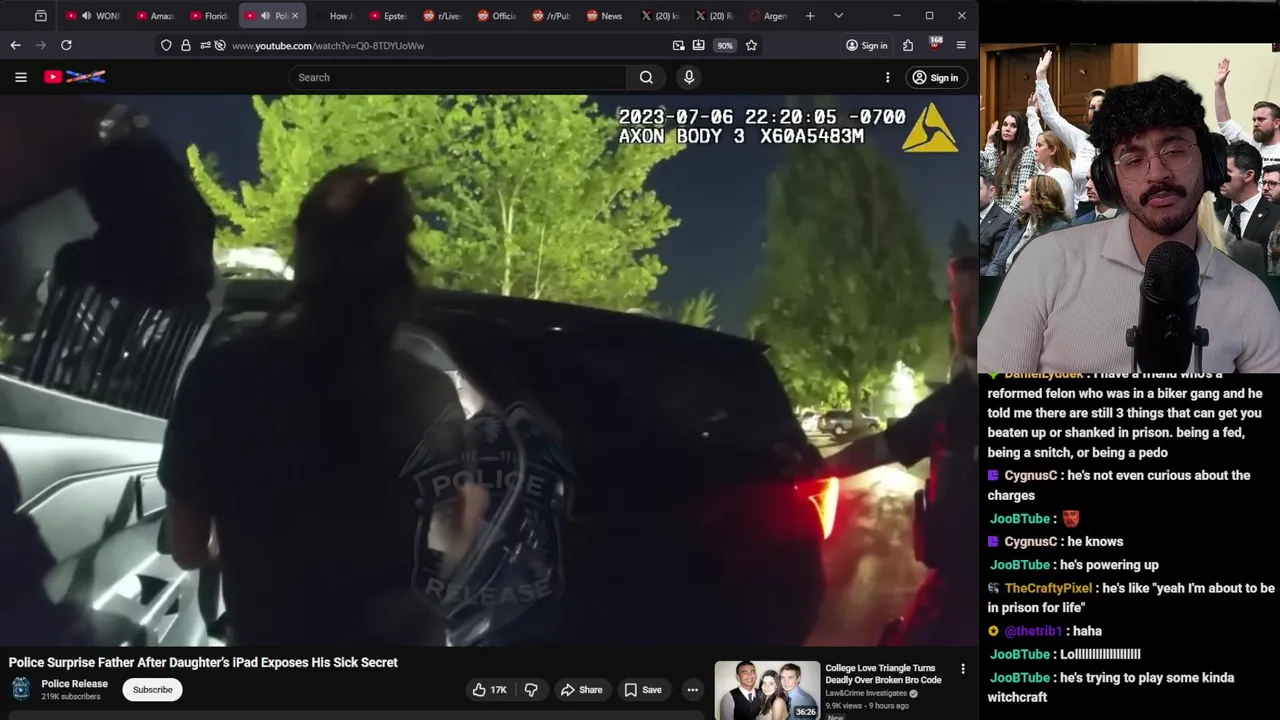Open more actions ellipsis under video
This screenshot has width=1280, height=720.
pyautogui.click(x=692, y=689)
